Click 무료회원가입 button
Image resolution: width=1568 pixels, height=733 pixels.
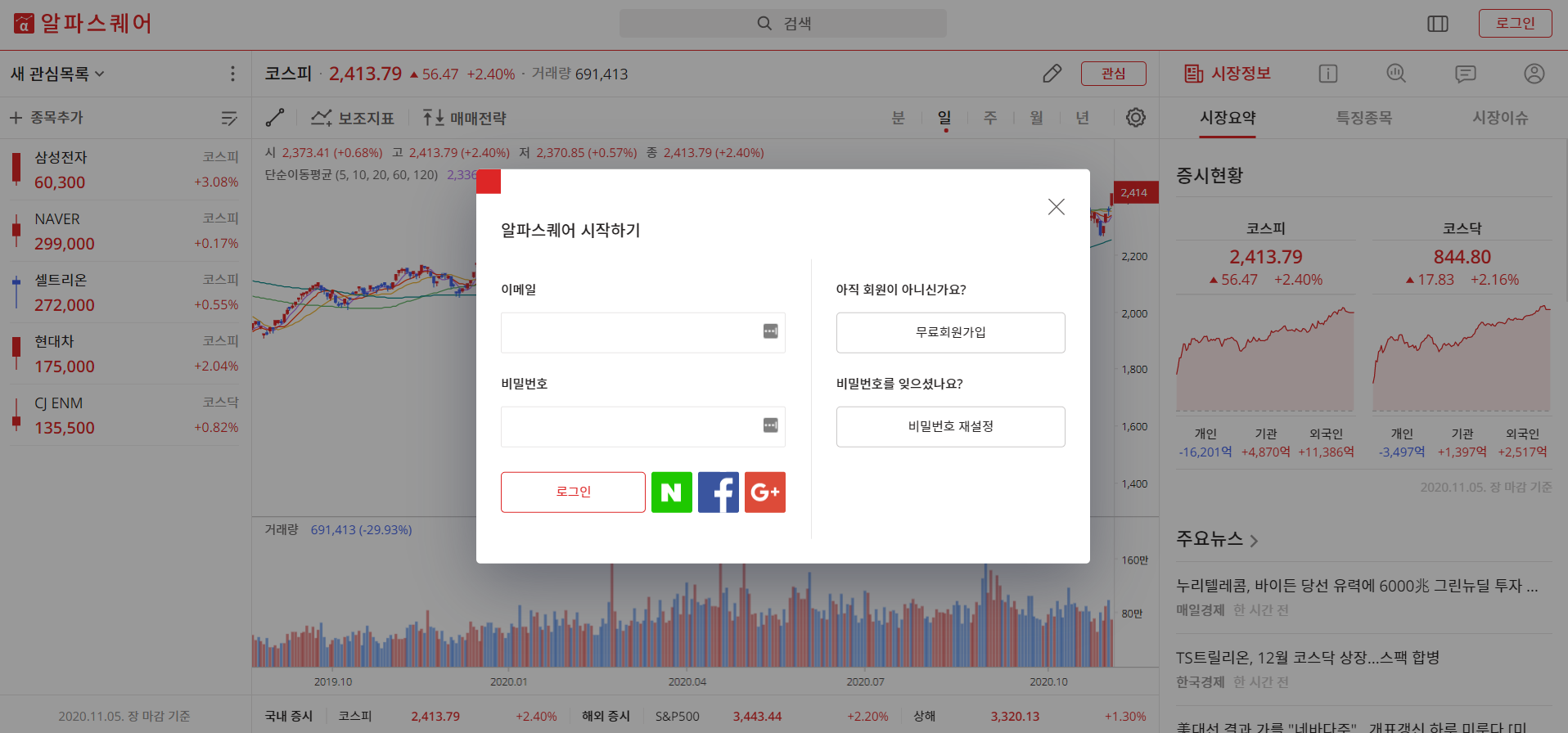tap(951, 333)
